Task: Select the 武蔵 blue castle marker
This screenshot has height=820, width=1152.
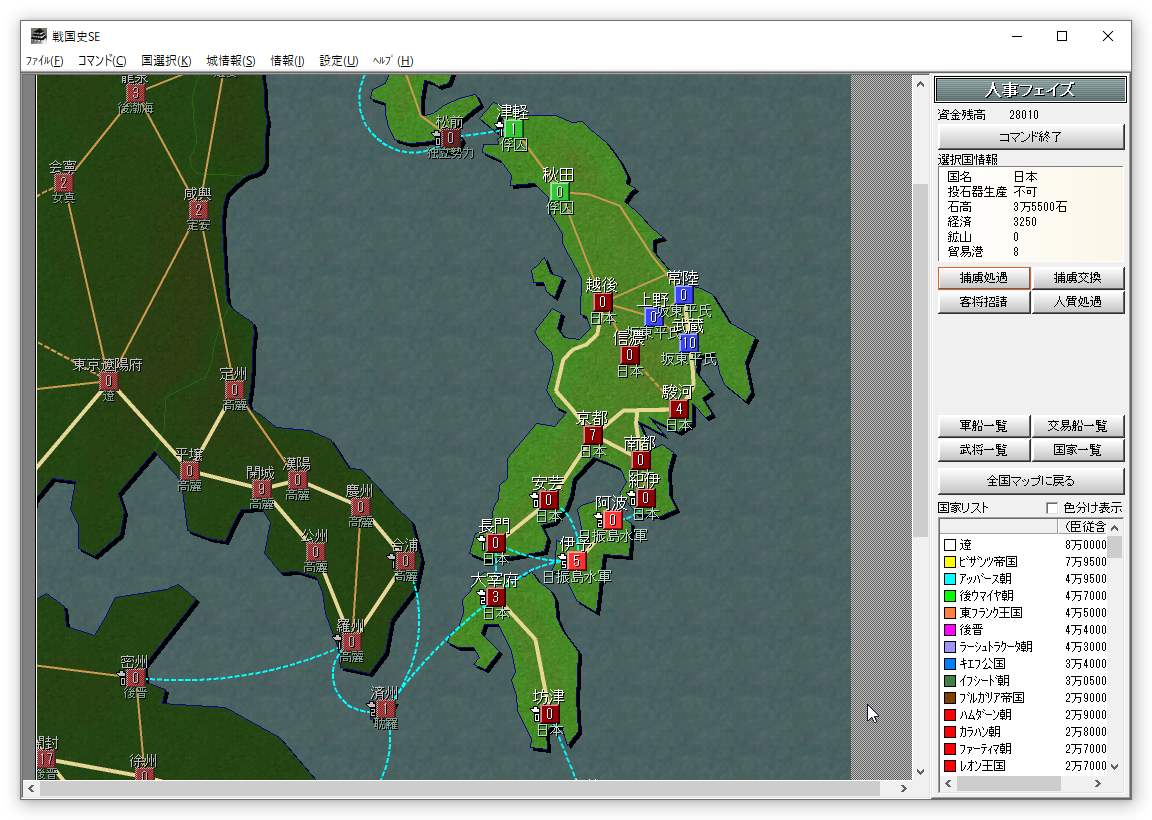Action: pyautogui.click(x=689, y=343)
